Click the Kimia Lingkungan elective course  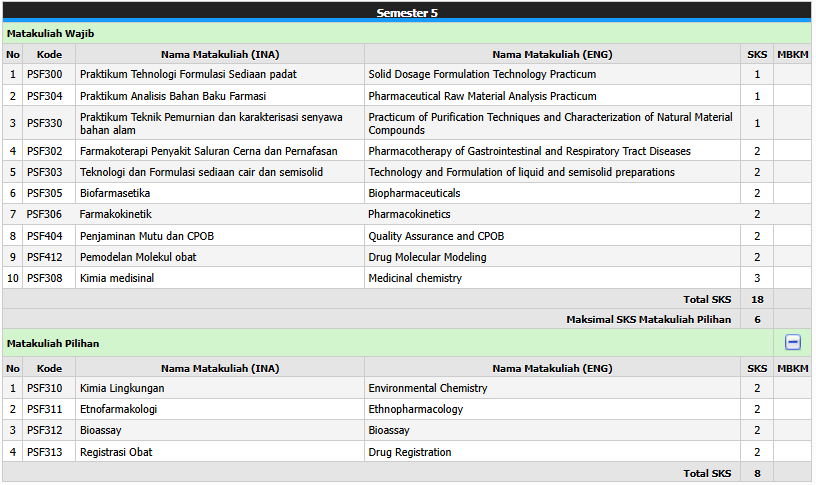click(x=122, y=388)
